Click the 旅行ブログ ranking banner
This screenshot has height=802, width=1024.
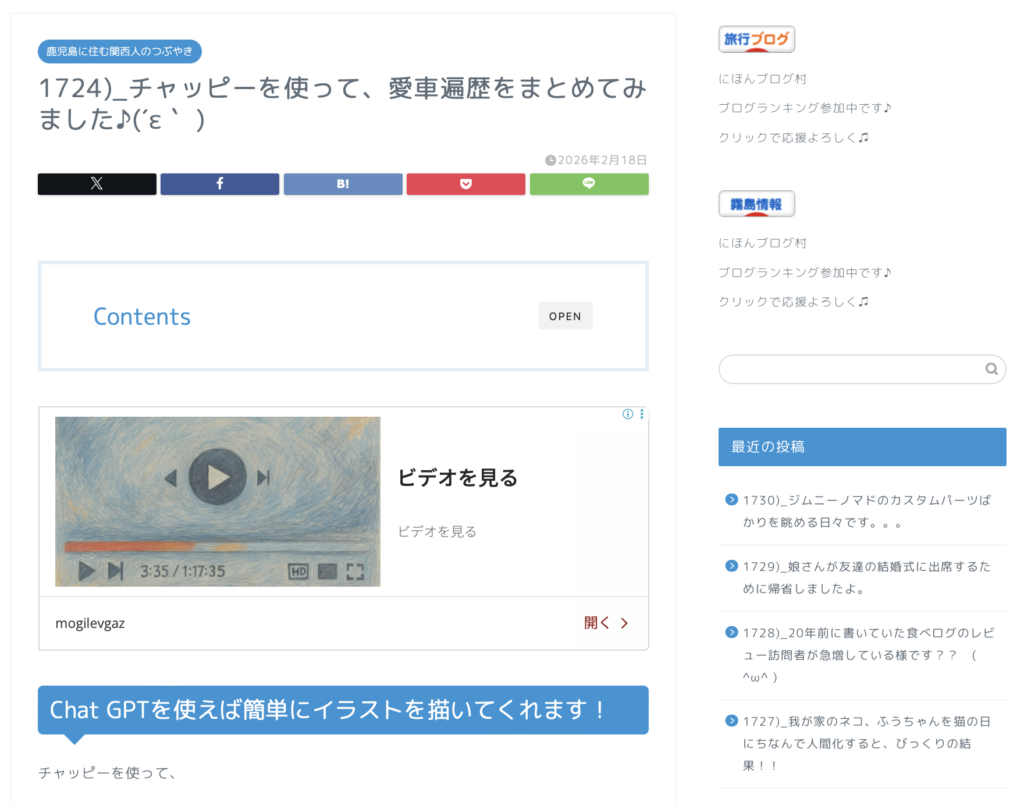[x=756, y=40]
